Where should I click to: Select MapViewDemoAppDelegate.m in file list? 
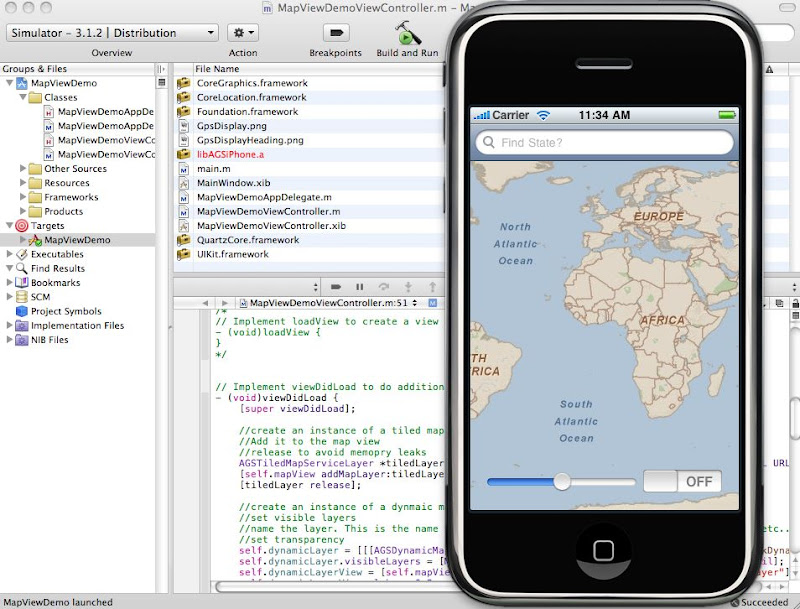point(264,197)
